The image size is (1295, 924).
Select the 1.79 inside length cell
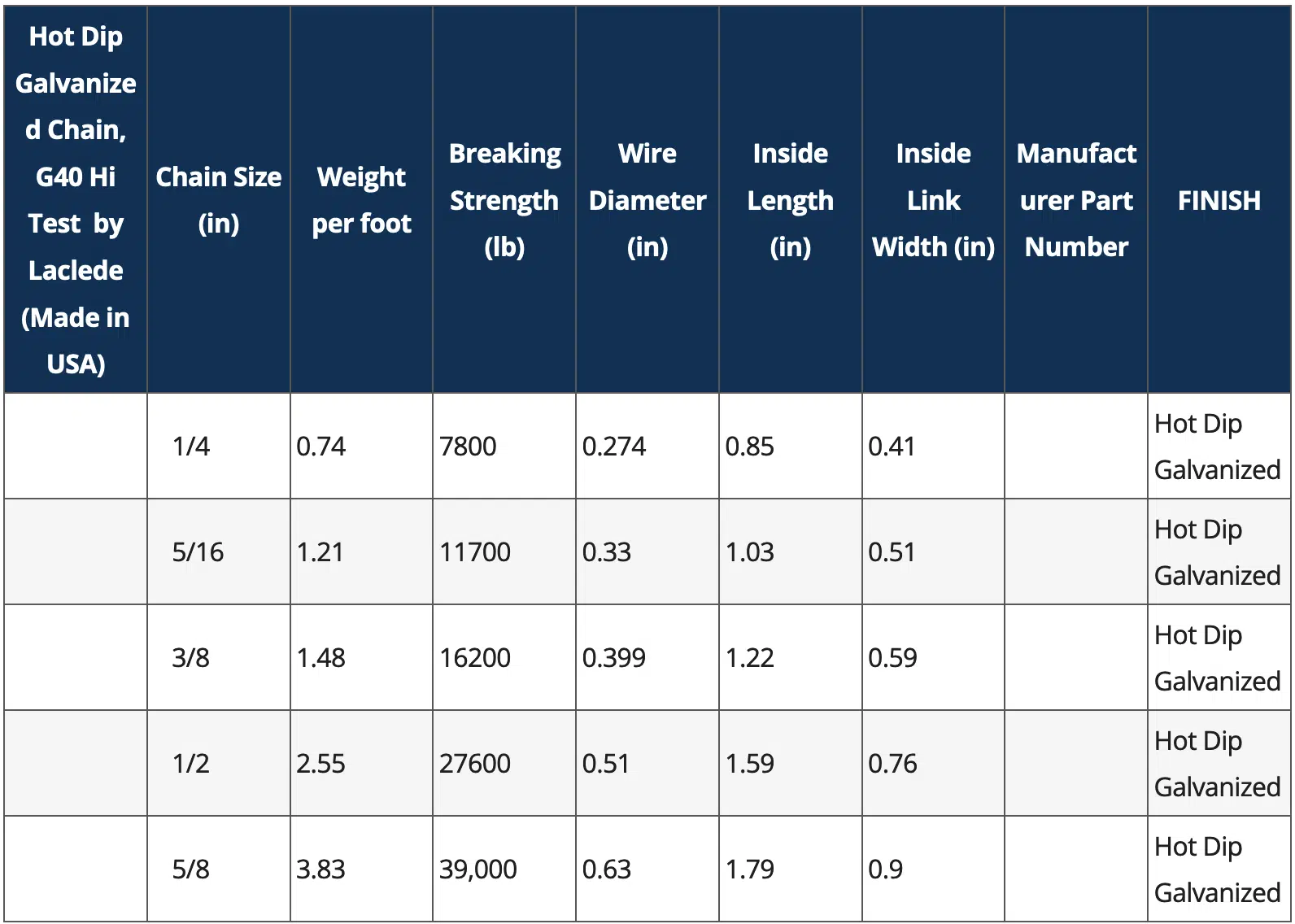tap(749, 870)
